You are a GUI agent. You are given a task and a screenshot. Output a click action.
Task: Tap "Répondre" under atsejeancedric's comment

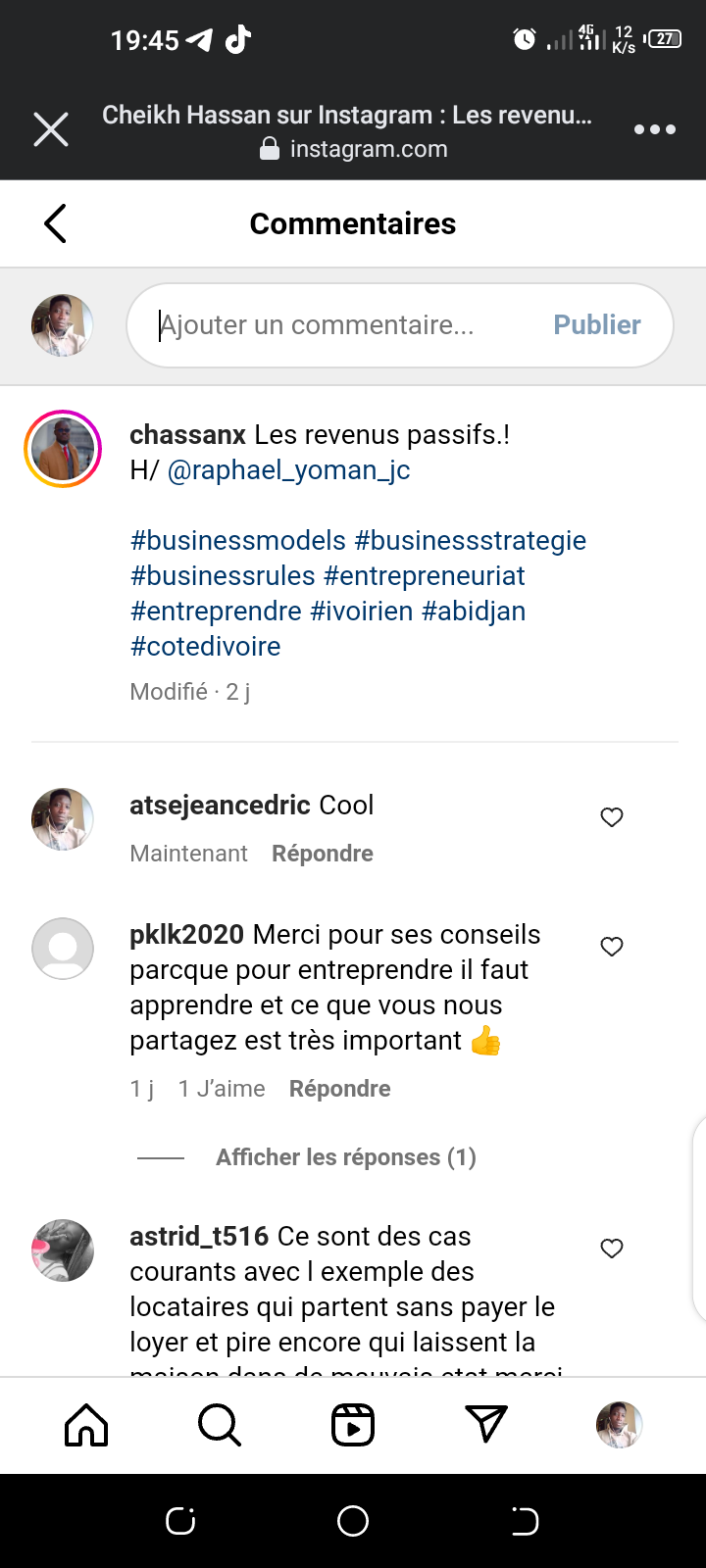pos(322,854)
